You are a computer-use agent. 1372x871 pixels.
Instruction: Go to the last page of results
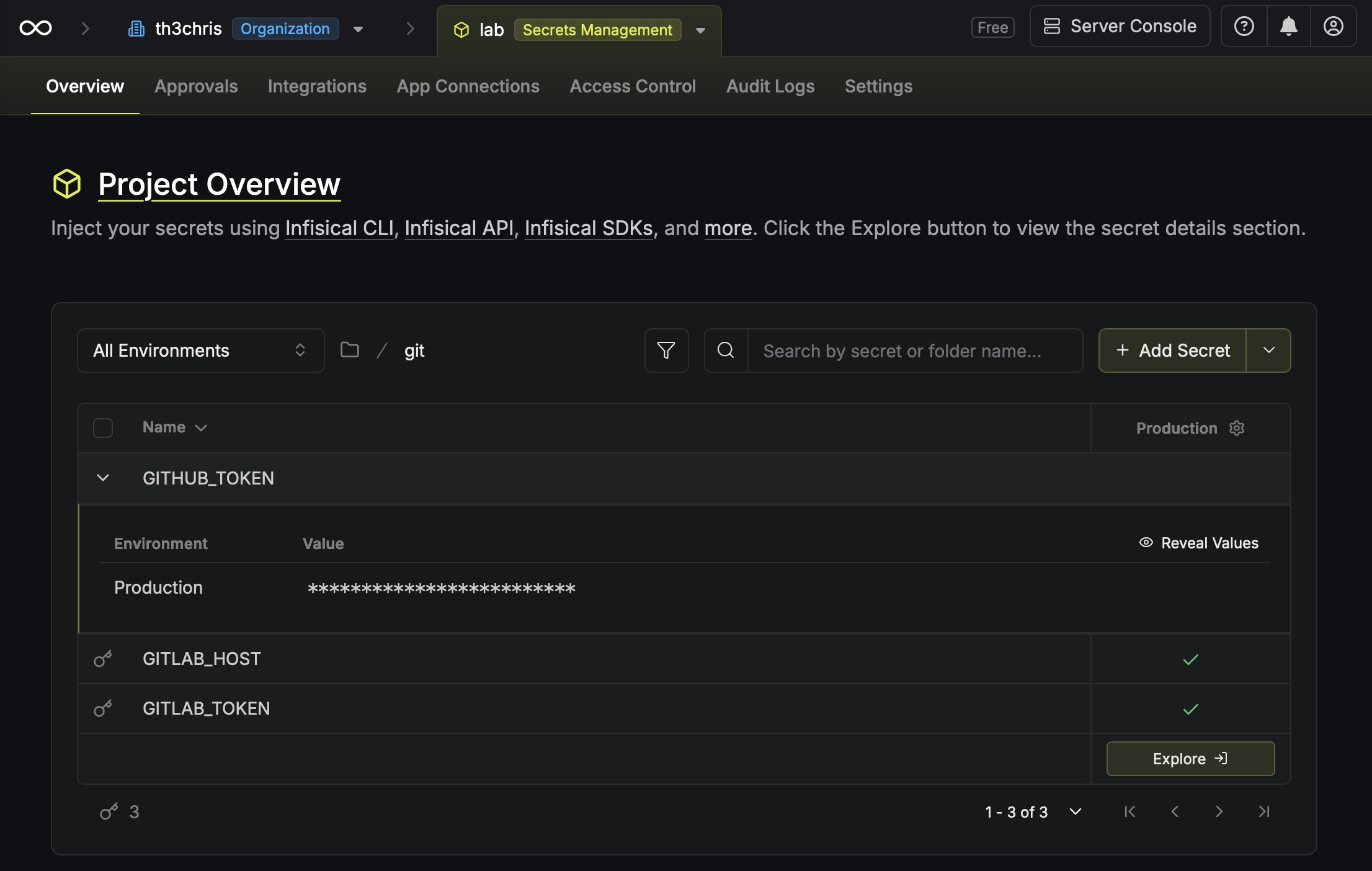point(1264,811)
